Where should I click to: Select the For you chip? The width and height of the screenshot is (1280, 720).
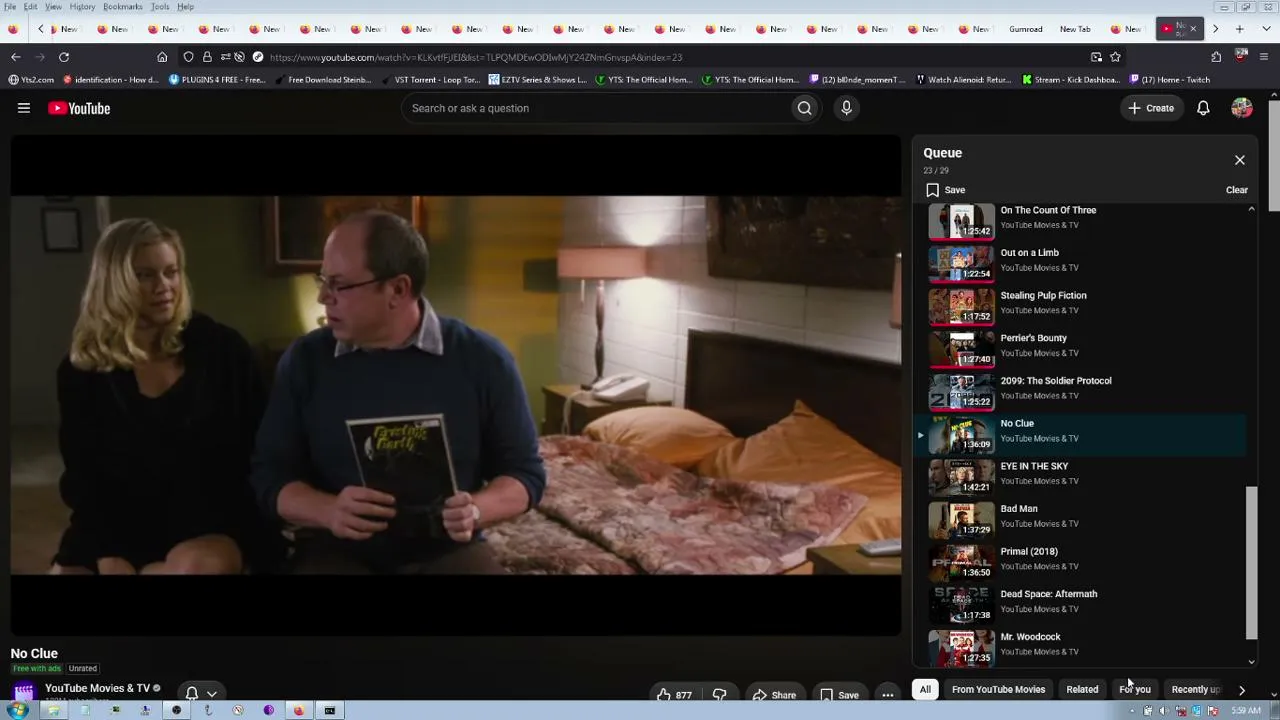point(1135,689)
